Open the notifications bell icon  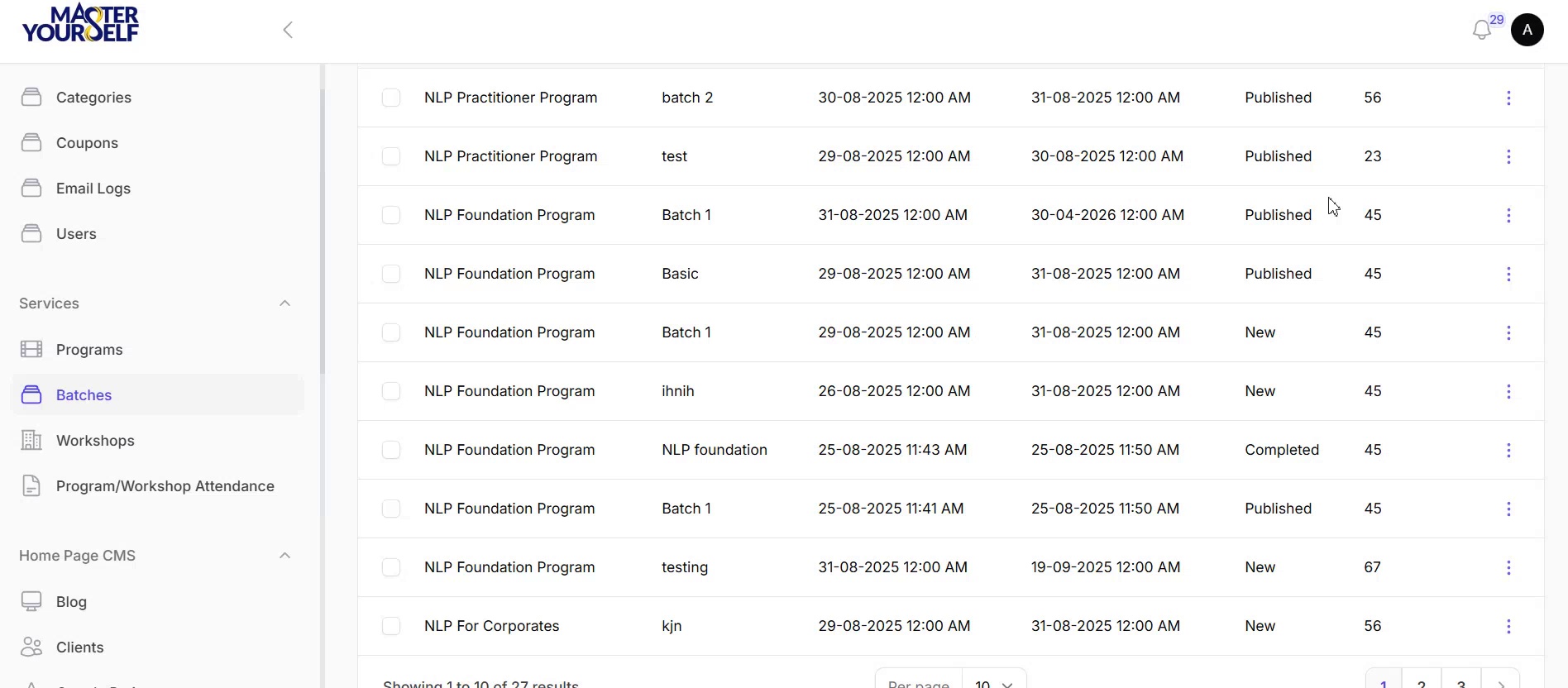(x=1482, y=31)
